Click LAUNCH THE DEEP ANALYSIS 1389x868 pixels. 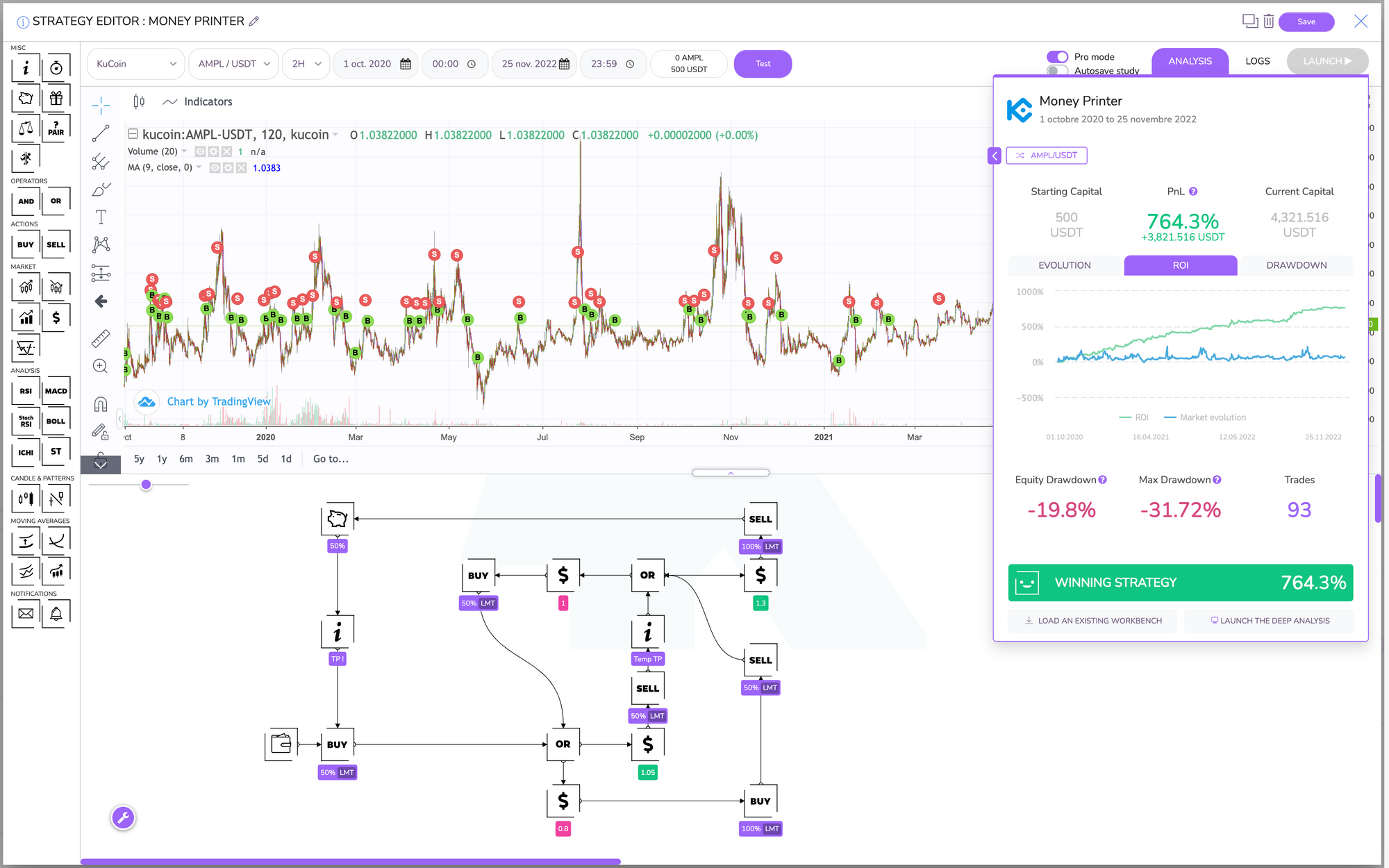pyautogui.click(x=1270, y=621)
